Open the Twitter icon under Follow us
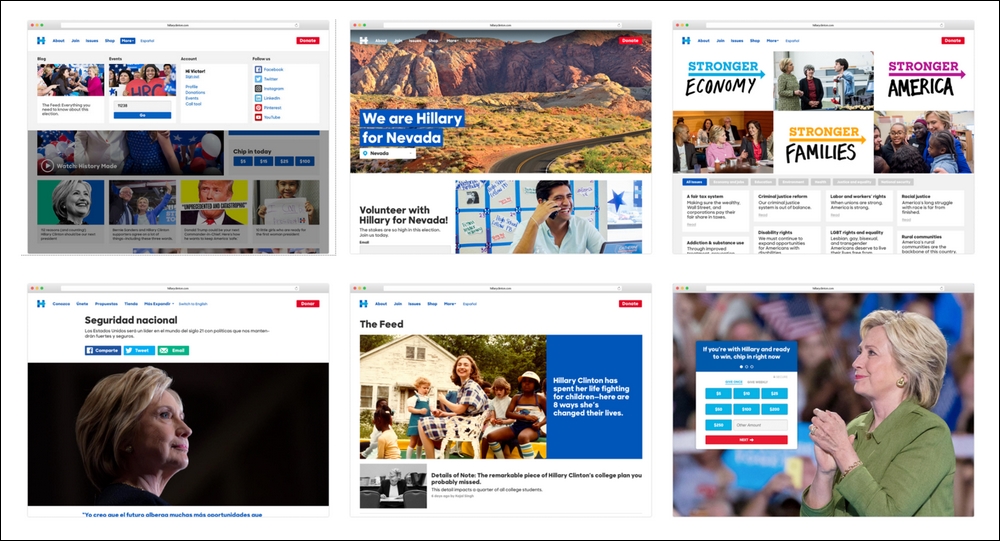1000x541 pixels. tap(258, 79)
